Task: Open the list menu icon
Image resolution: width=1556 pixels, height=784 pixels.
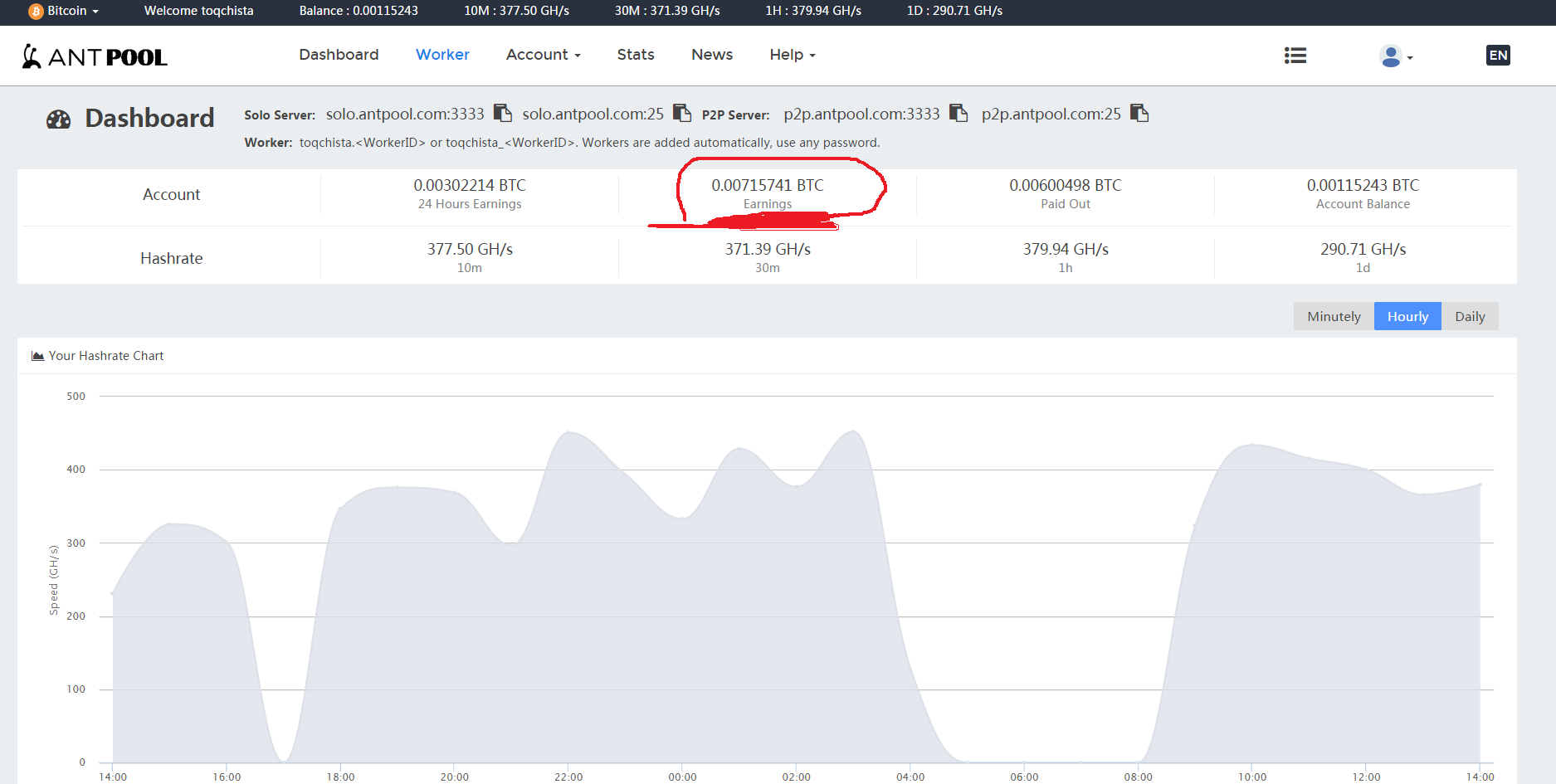Action: coord(1295,56)
